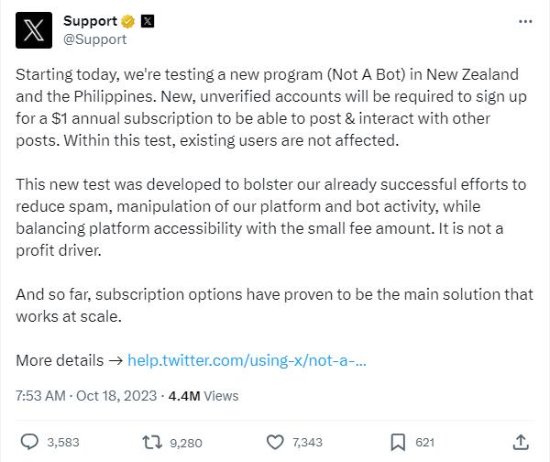
Task: Click the 621 bookmarks count
Action: point(425,442)
